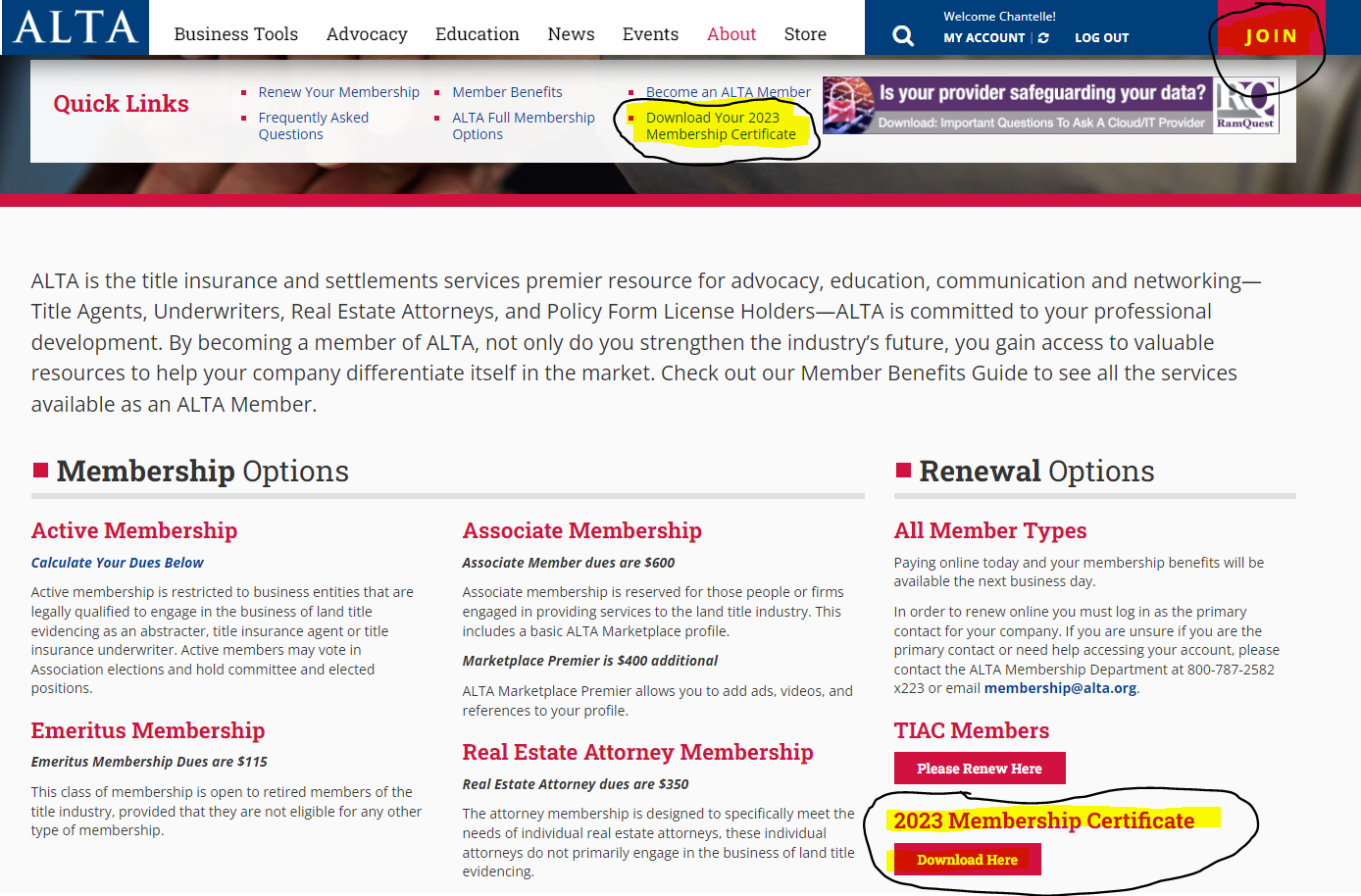Click the Renewal Options section heading
The image size is (1361, 896).
coord(1036,472)
